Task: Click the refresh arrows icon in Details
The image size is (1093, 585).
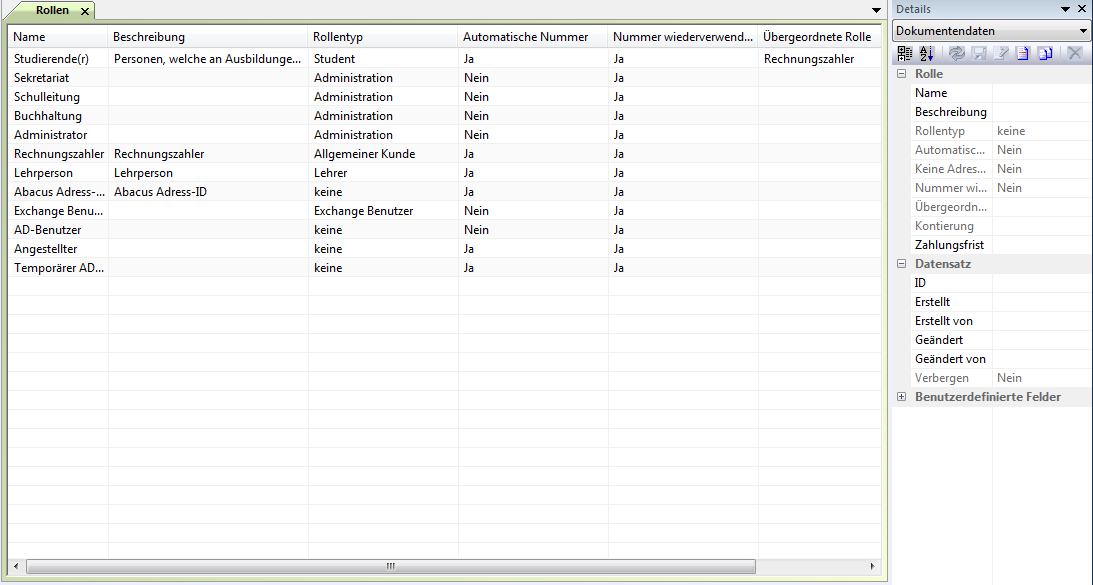Action: 957,53
